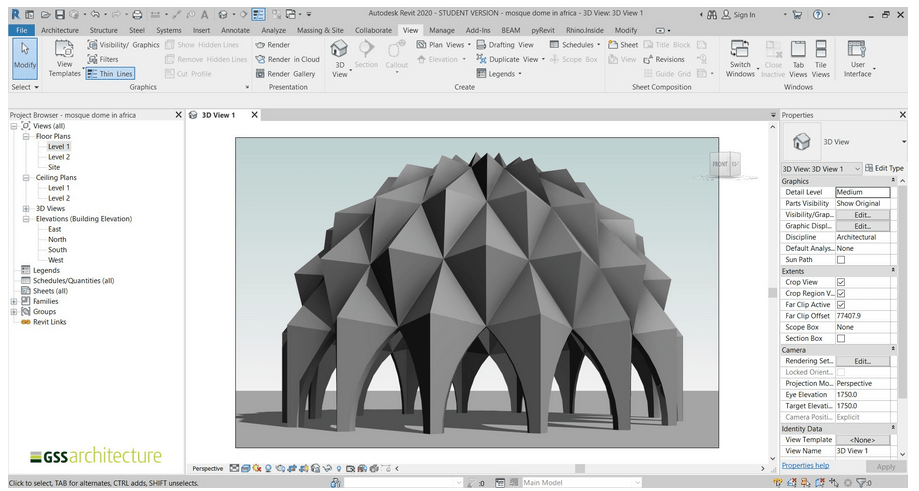Screen dimensions: 919x491
Task: Expand the 3D Views tree node
Action: click(x=26, y=209)
